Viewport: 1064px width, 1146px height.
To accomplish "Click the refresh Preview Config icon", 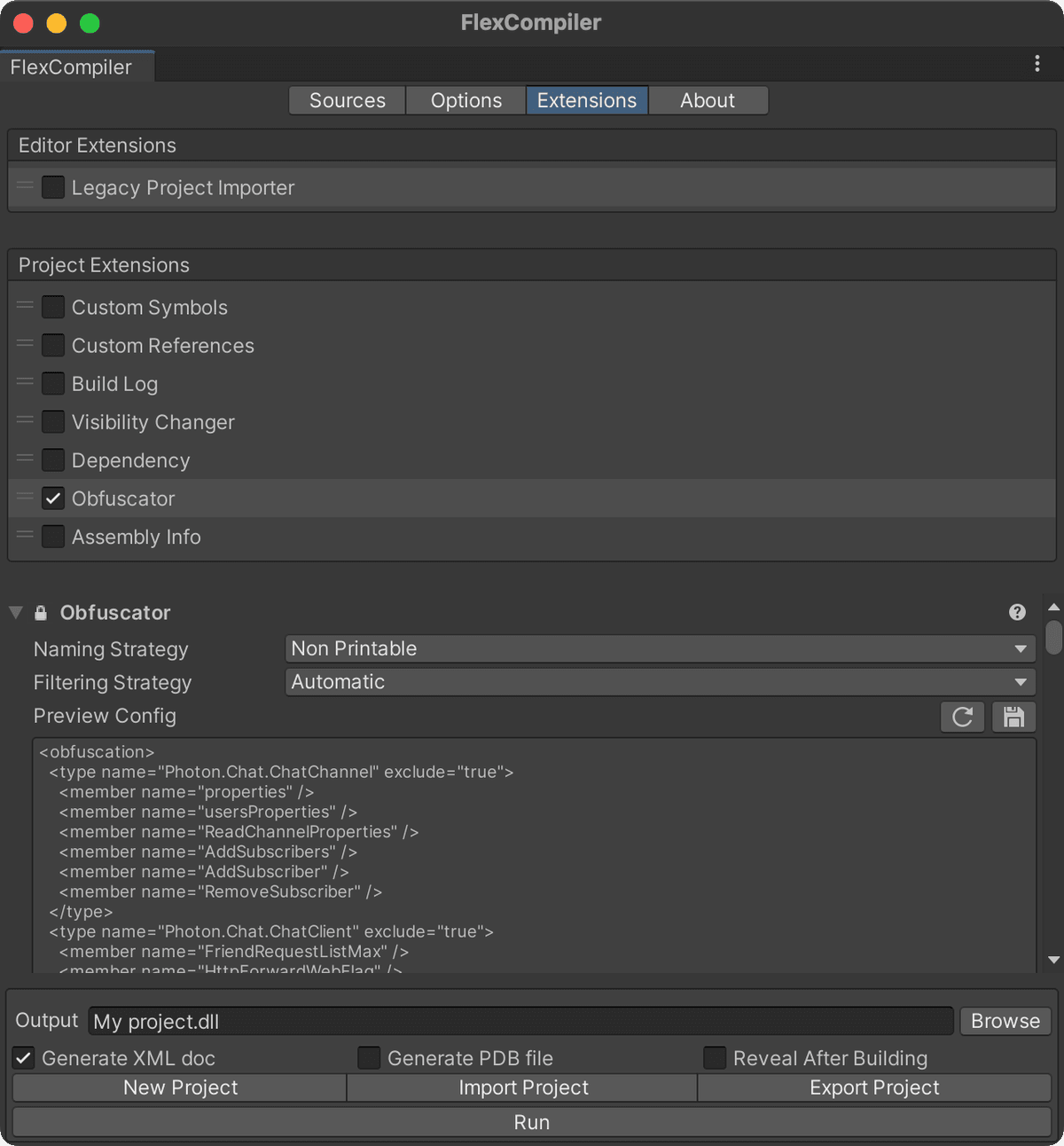I will click(962, 717).
